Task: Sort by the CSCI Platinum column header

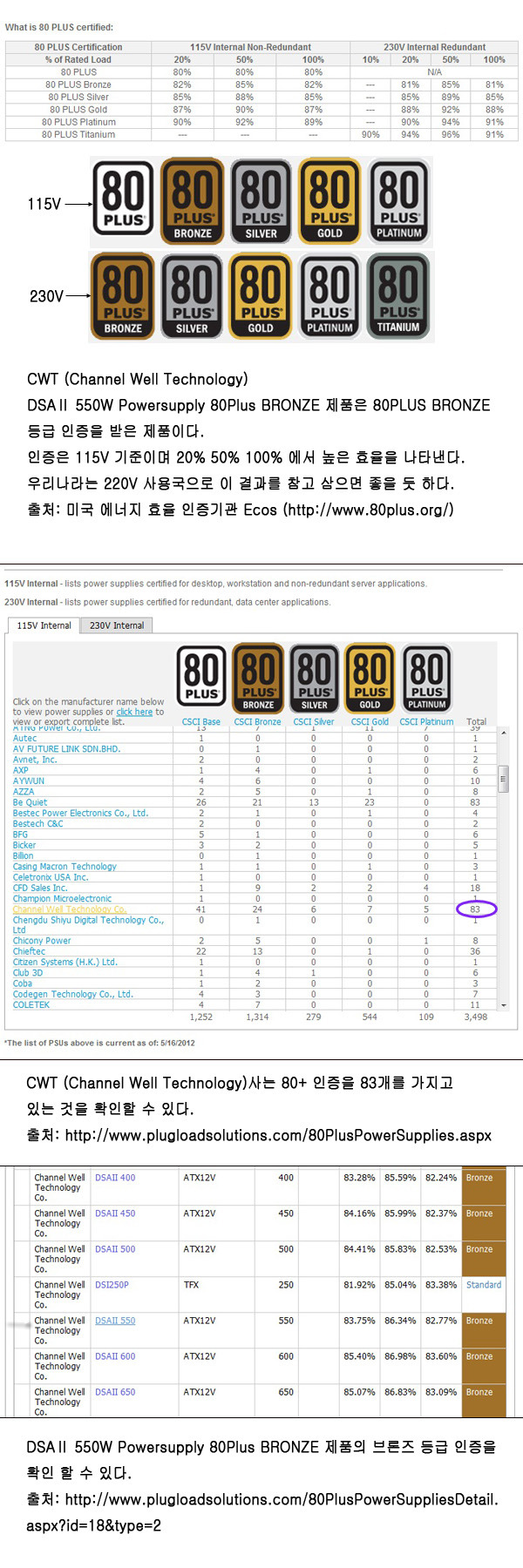Action: 426,721
